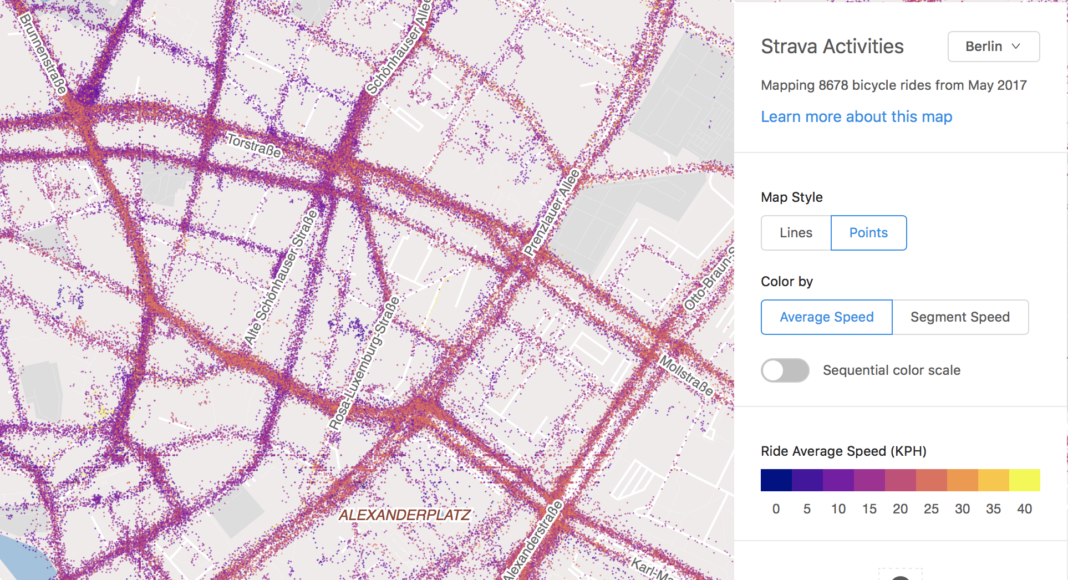Click the dark navy 0 KPH swatch

tap(776, 480)
